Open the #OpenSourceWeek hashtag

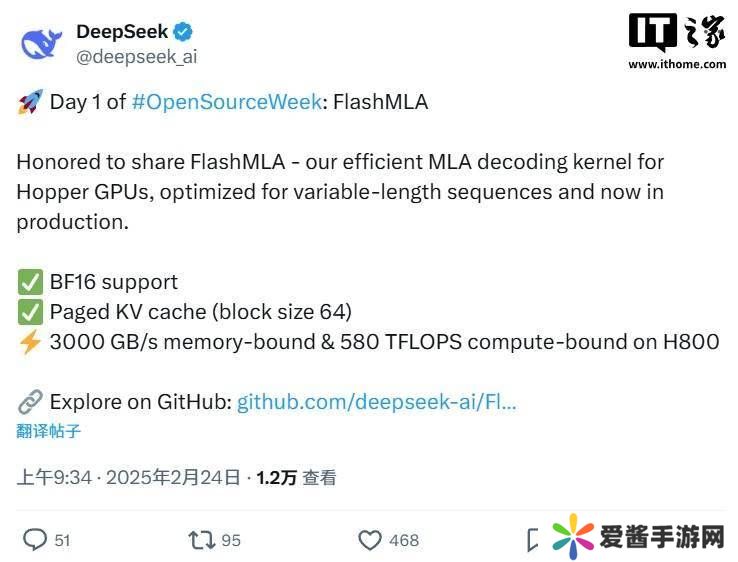pos(227,102)
